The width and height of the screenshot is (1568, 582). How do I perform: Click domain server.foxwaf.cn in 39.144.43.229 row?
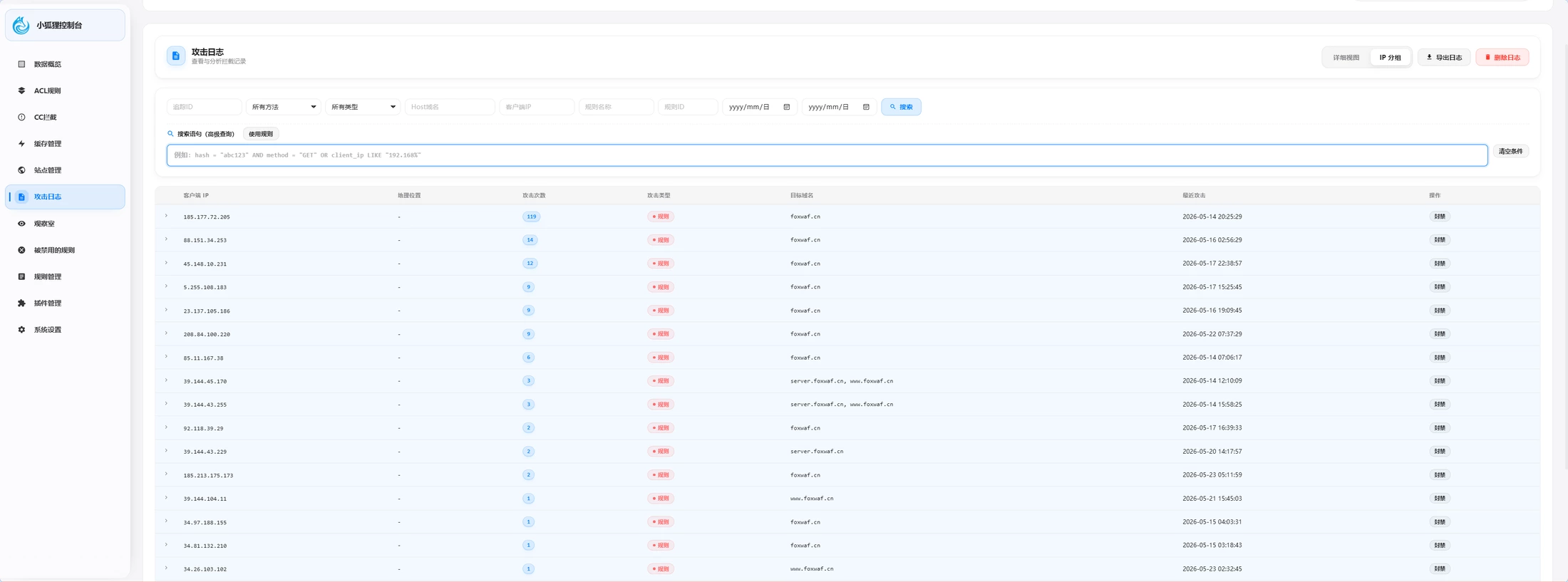pyautogui.click(x=817, y=452)
